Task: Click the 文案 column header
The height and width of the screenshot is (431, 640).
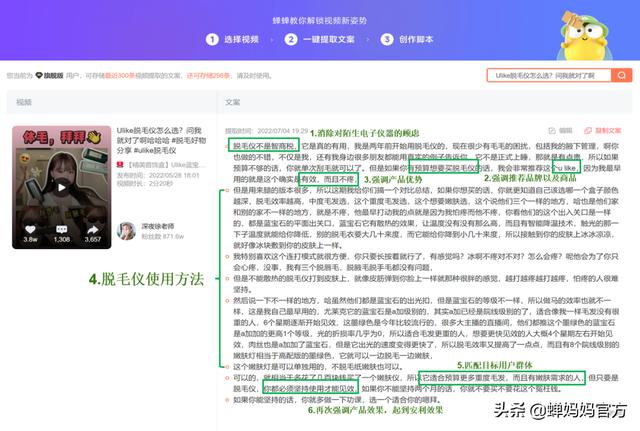Action: point(232,102)
